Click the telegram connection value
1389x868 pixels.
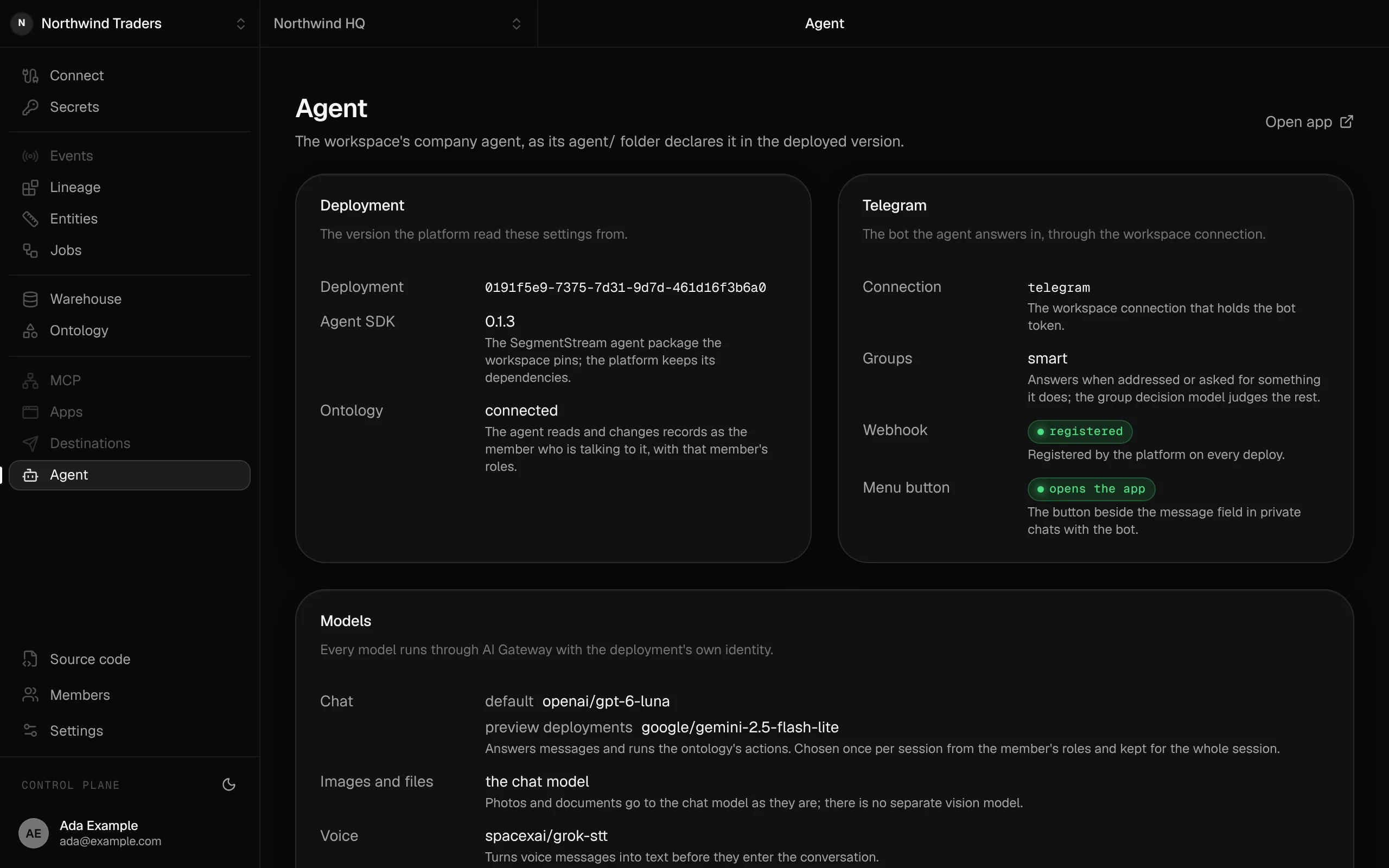click(1059, 288)
